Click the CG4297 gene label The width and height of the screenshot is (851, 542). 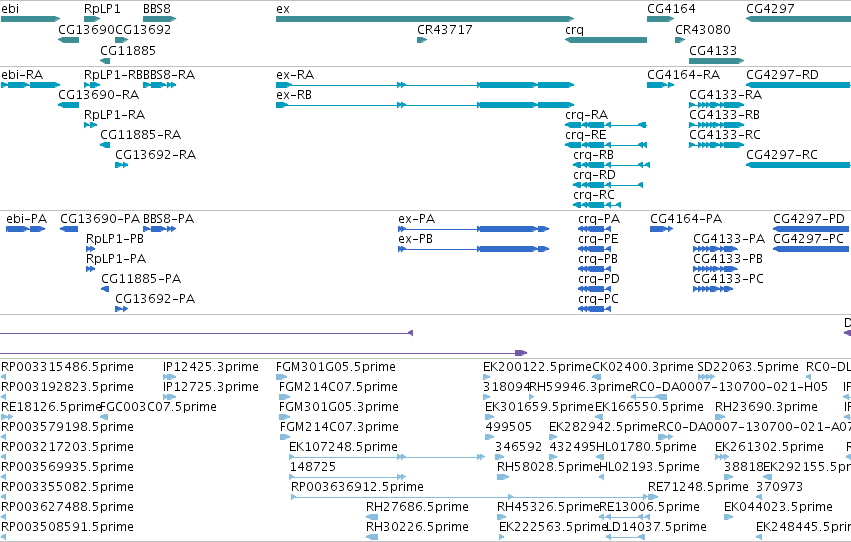click(770, 9)
